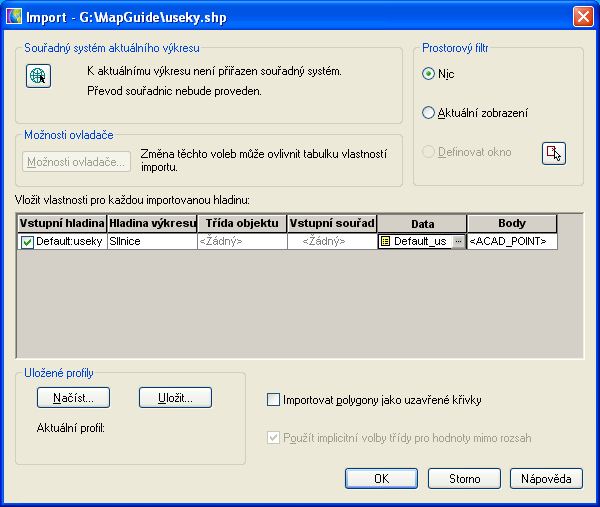Open the Třída objektu cell dropdown

pyautogui.click(x=242, y=242)
